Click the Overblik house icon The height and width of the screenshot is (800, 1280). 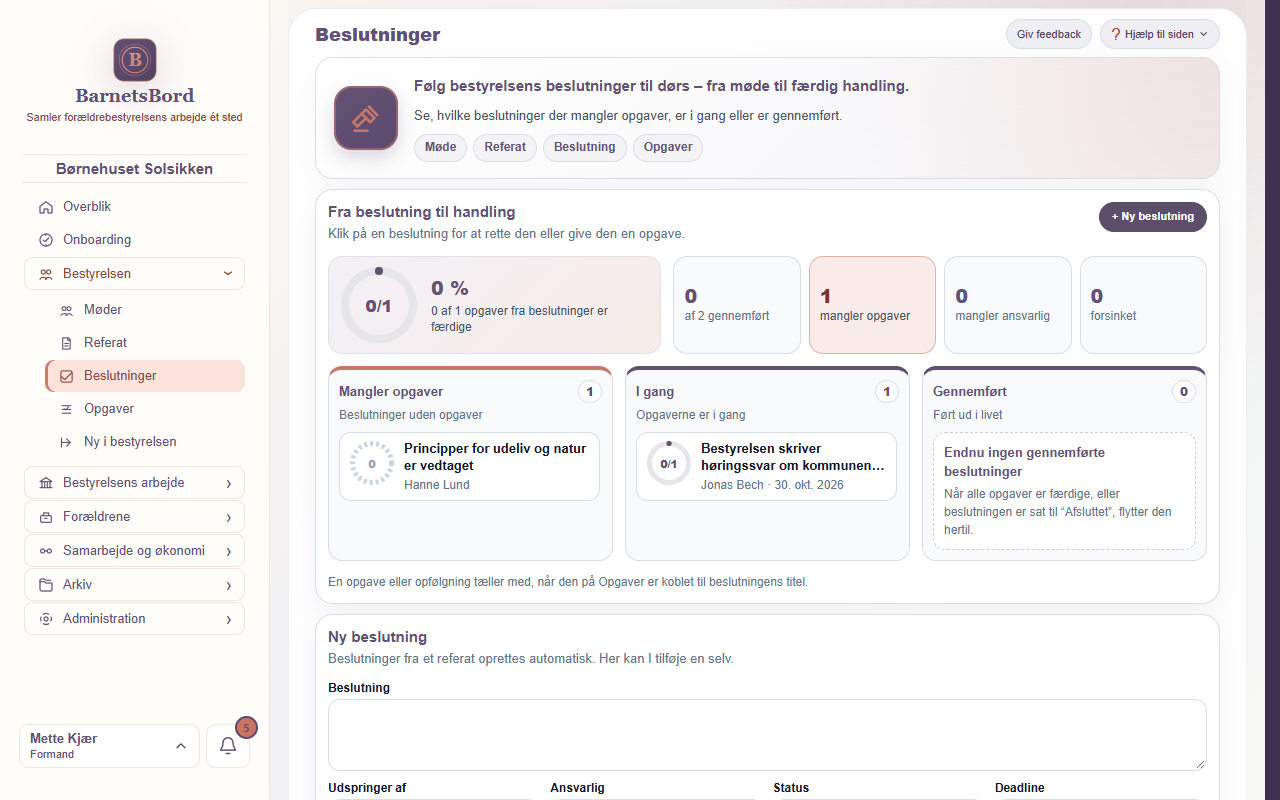pyautogui.click(x=45, y=207)
